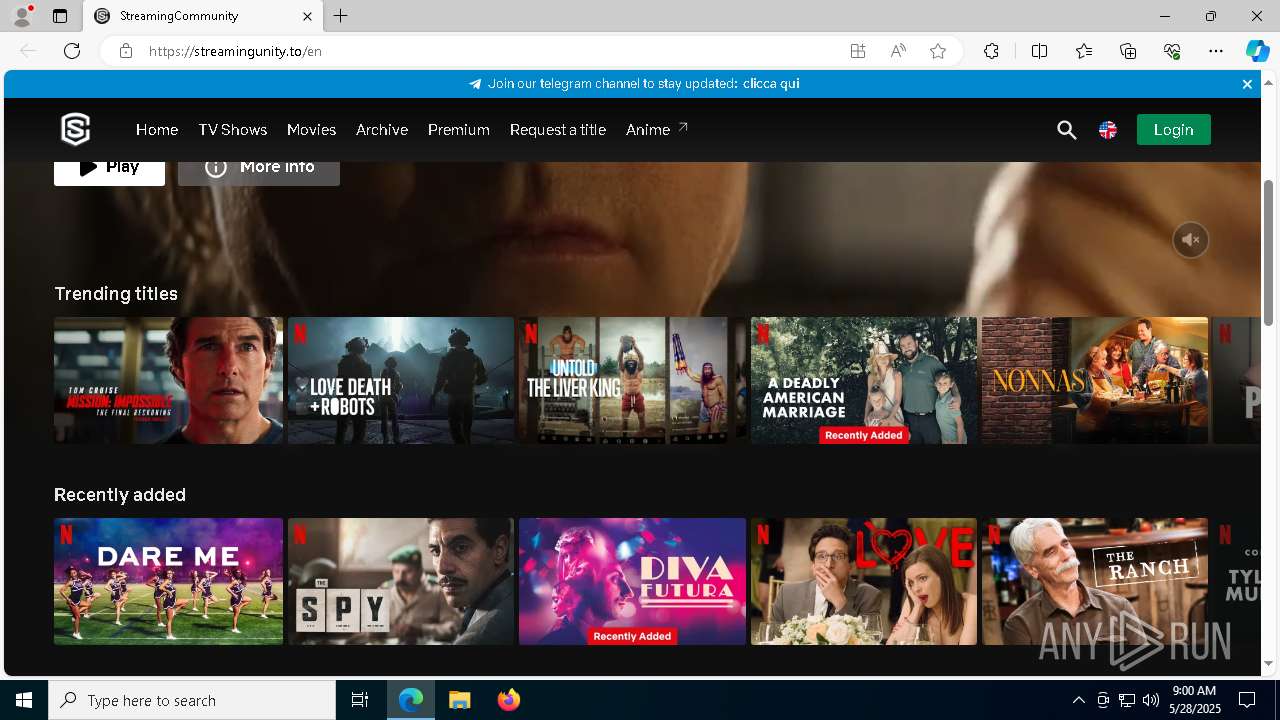Image resolution: width=1280 pixels, height=720 pixels.
Task: Open the volume control in tray
Action: tap(1150, 700)
